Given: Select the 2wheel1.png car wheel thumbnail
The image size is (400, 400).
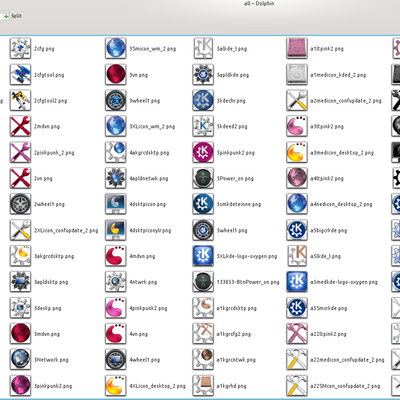Looking at the screenshot, I should click(20, 204).
